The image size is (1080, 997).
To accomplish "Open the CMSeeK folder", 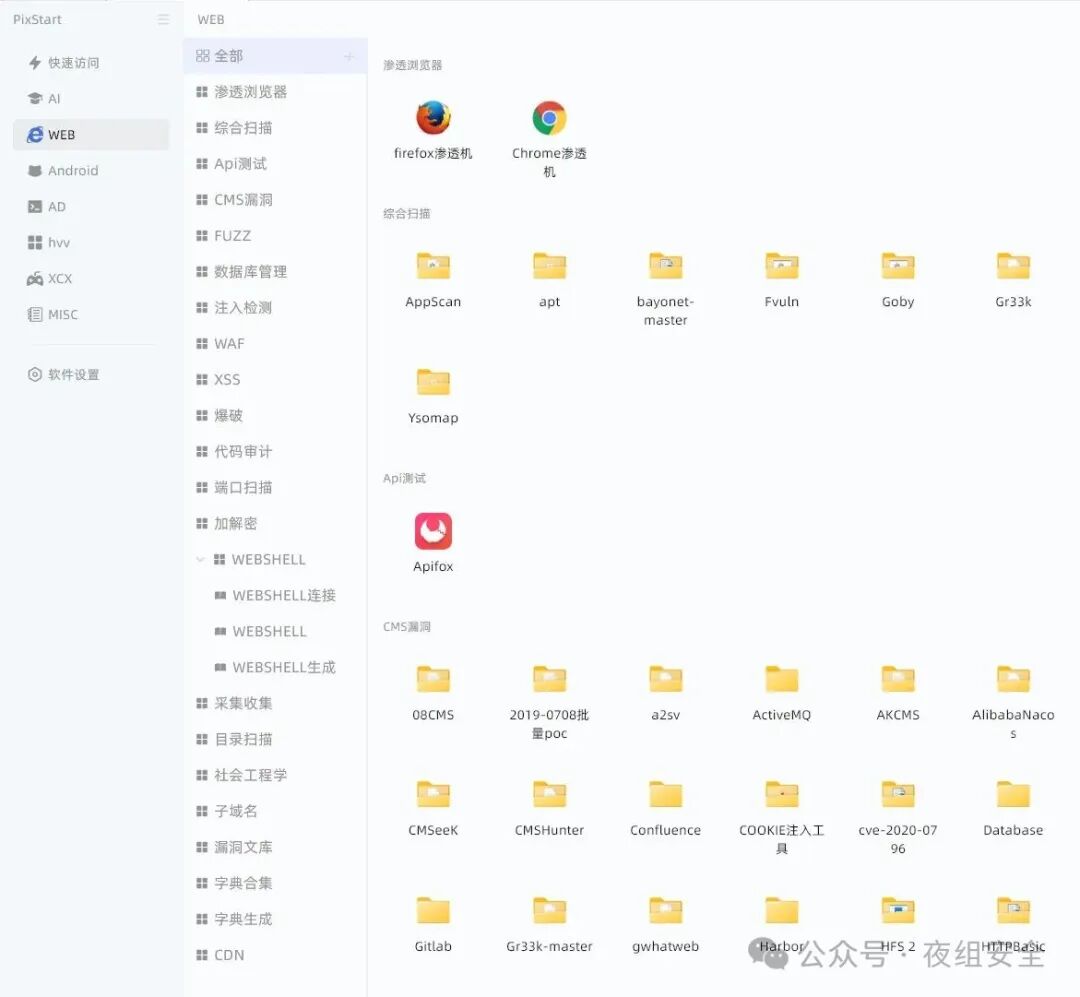I will pyautogui.click(x=433, y=794).
